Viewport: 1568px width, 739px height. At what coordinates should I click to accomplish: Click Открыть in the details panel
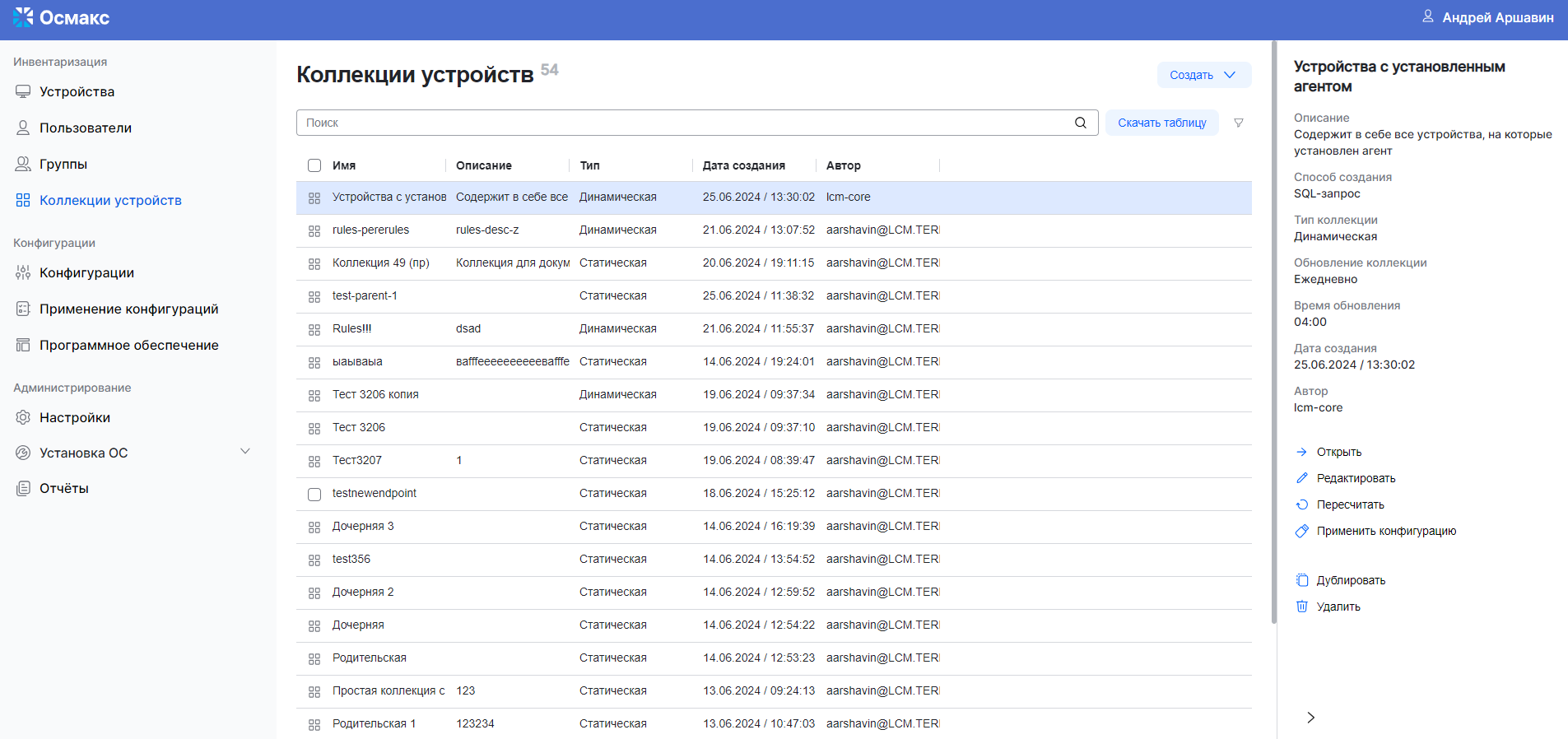point(1338,452)
